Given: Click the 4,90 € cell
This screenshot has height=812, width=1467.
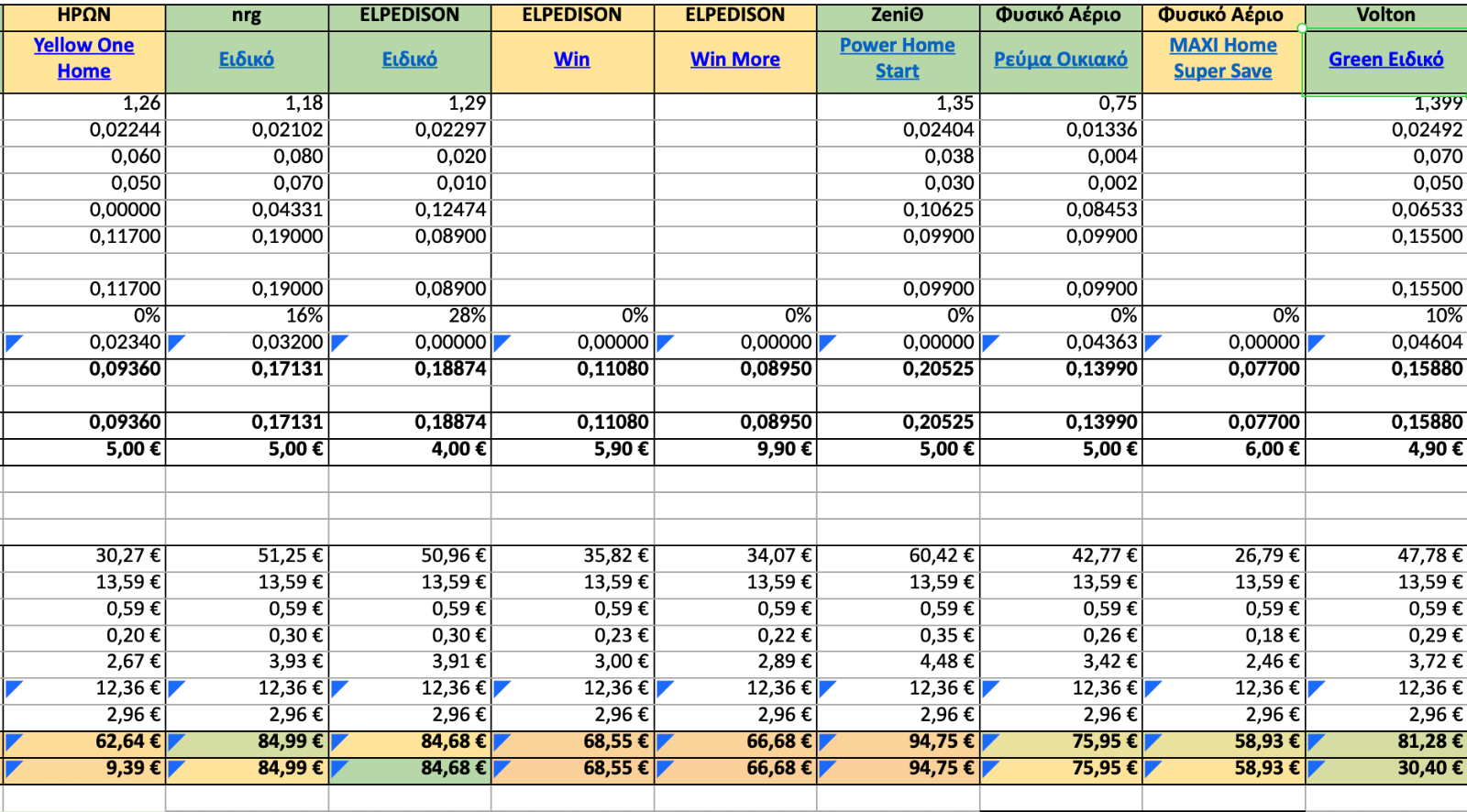Looking at the screenshot, I should (1386, 451).
